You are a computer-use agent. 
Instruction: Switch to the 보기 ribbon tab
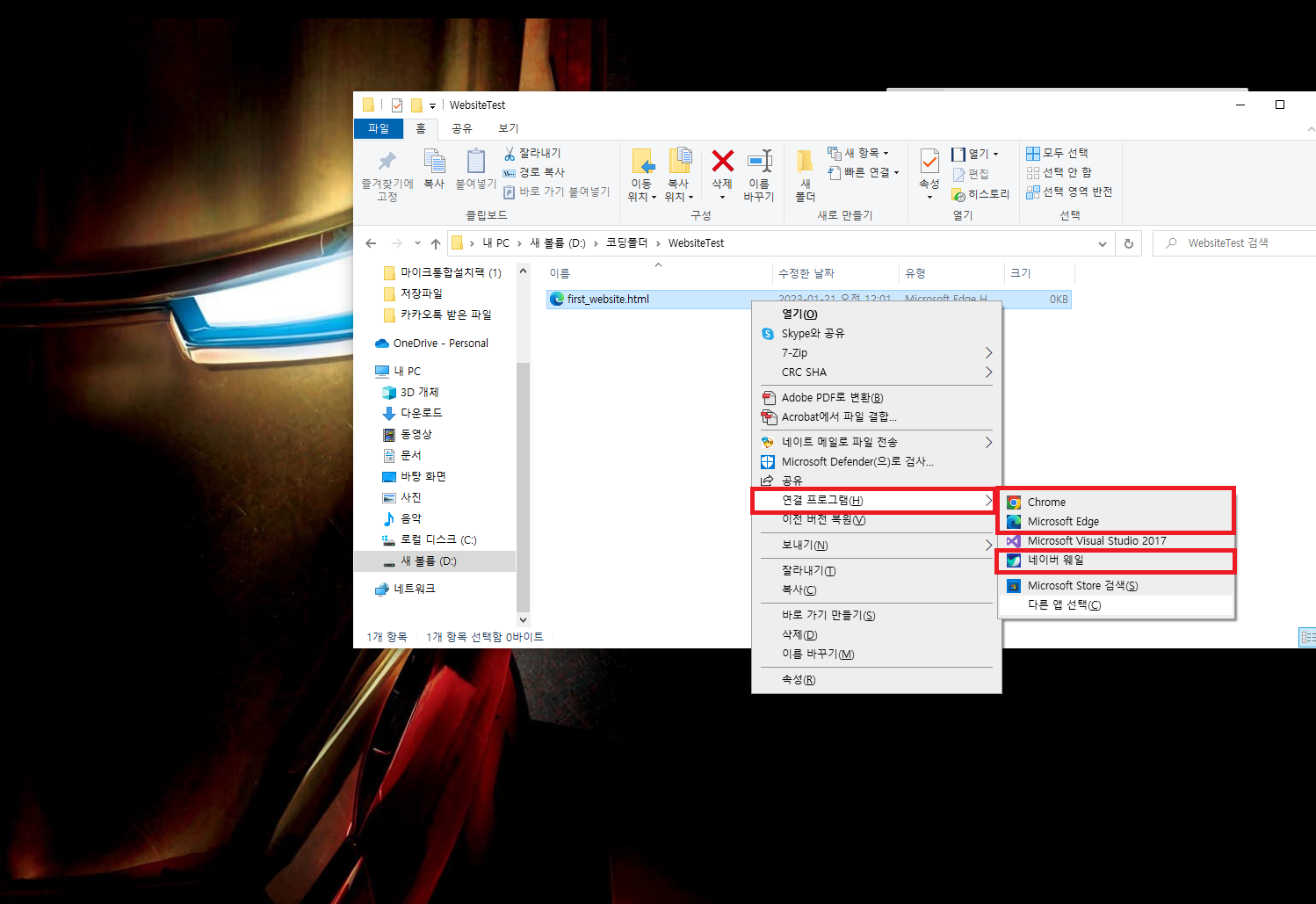(509, 128)
